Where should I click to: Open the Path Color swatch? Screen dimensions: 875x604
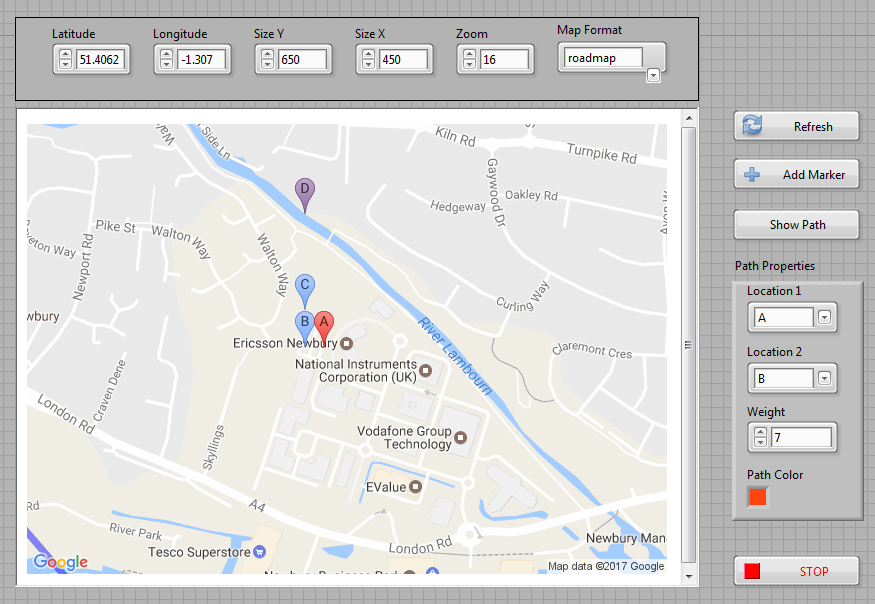point(758,496)
